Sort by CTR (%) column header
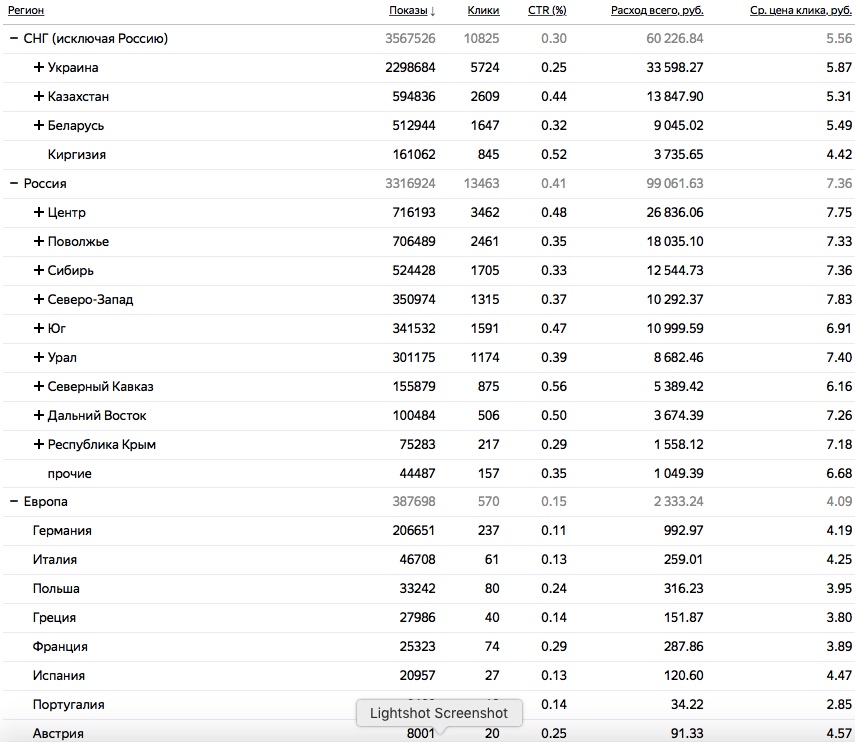 [x=547, y=10]
